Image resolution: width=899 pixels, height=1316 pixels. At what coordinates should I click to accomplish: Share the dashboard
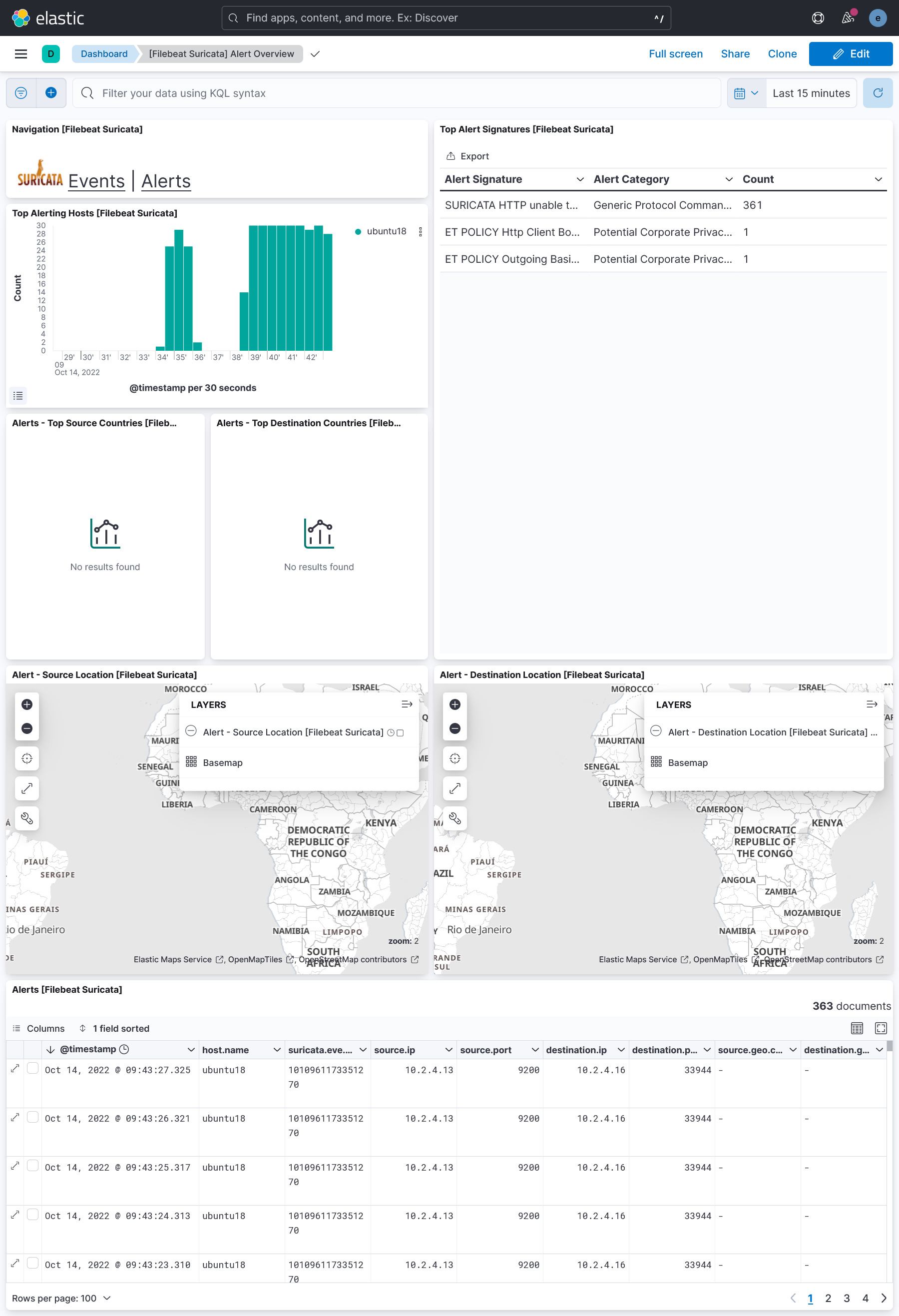(x=735, y=54)
